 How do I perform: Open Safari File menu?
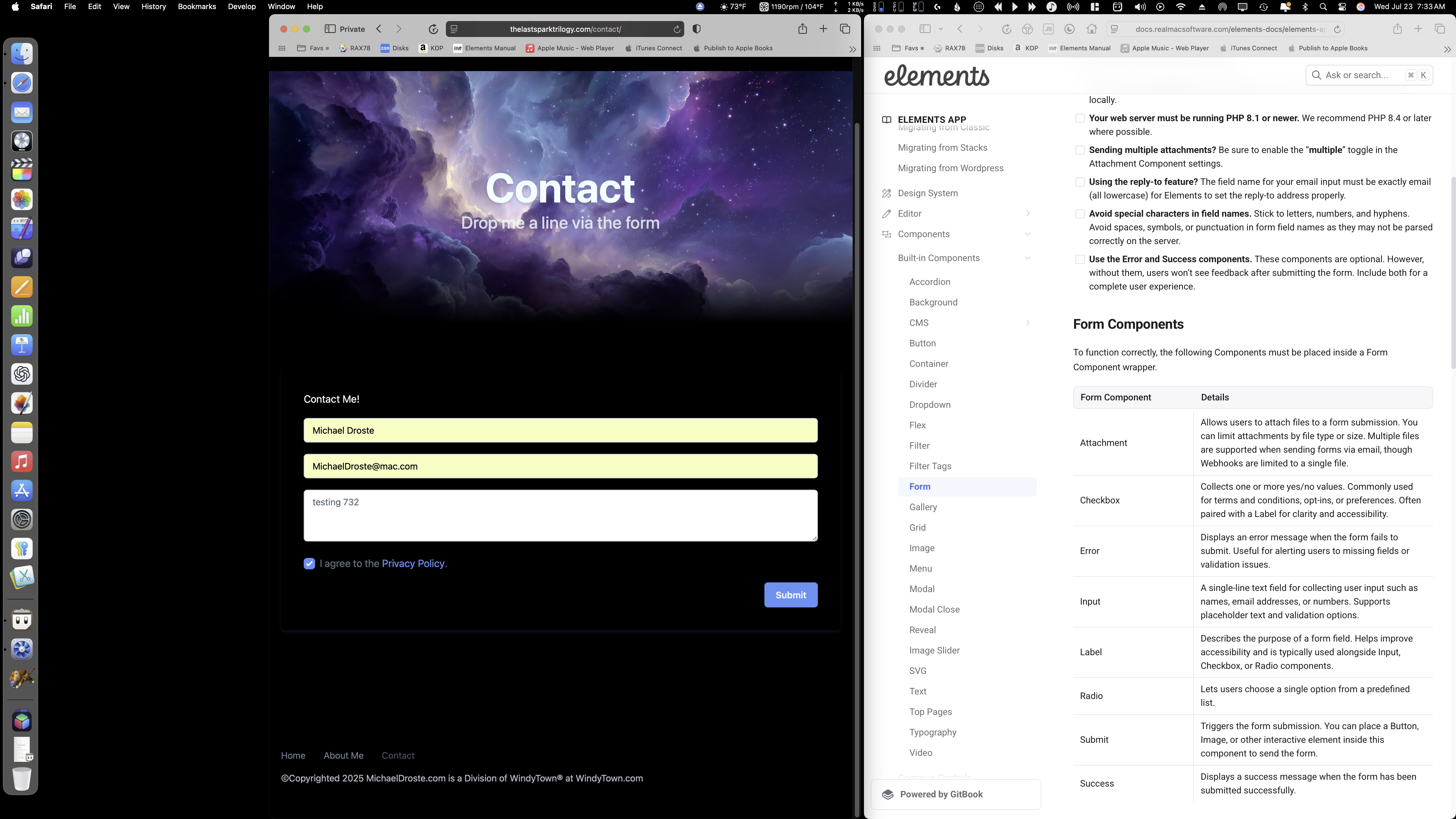point(70,7)
